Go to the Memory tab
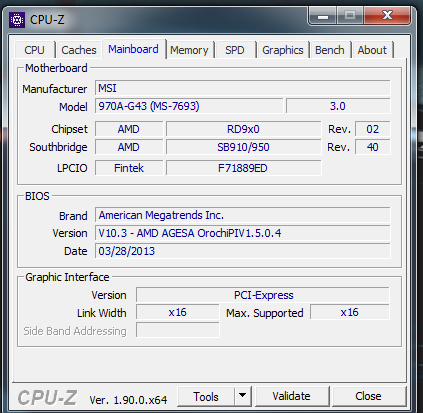423x413 pixels. (189, 50)
